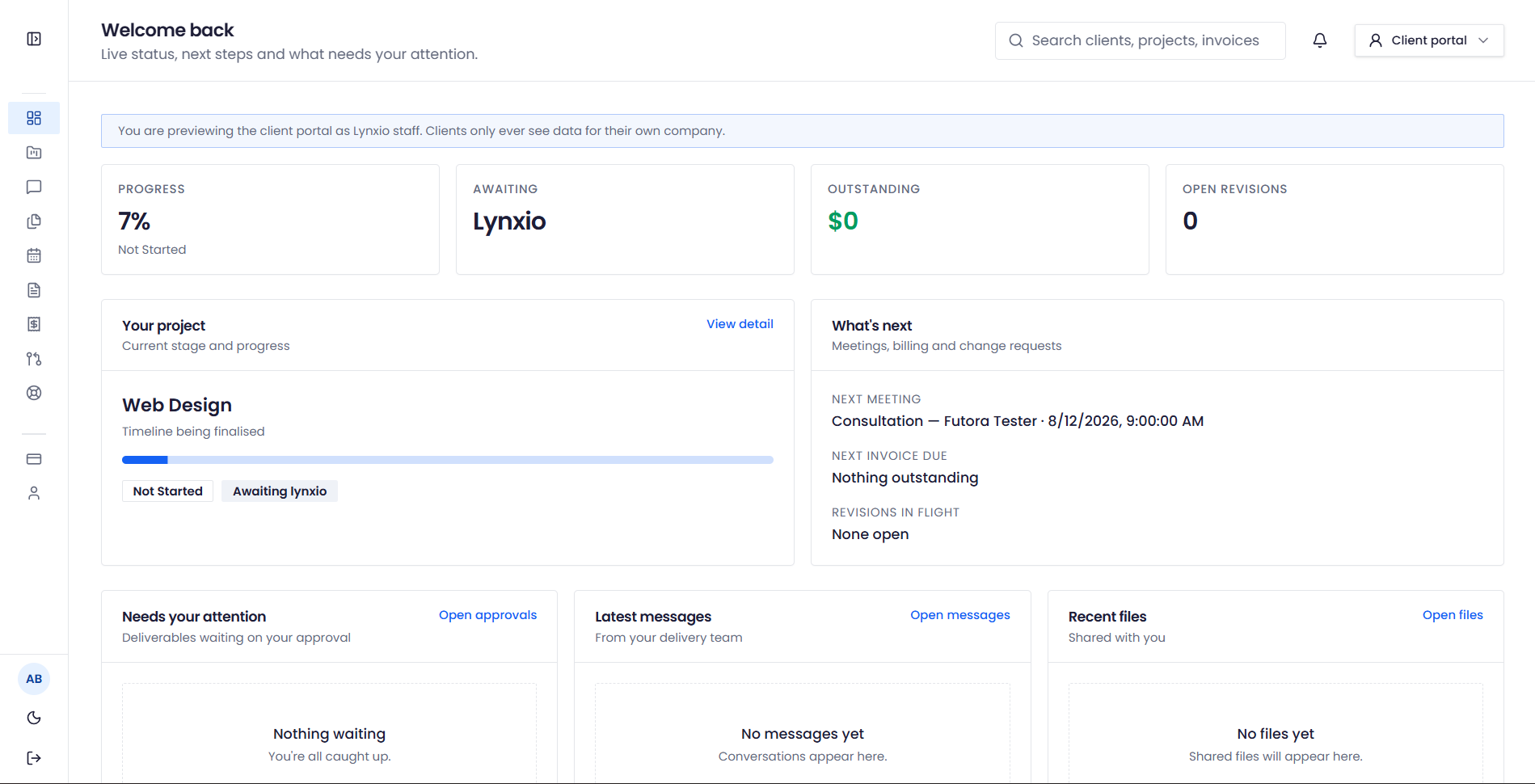Open the files copy icon in sidebar
Image resolution: width=1535 pixels, height=784 pixels.
click(x=34, y=221)
